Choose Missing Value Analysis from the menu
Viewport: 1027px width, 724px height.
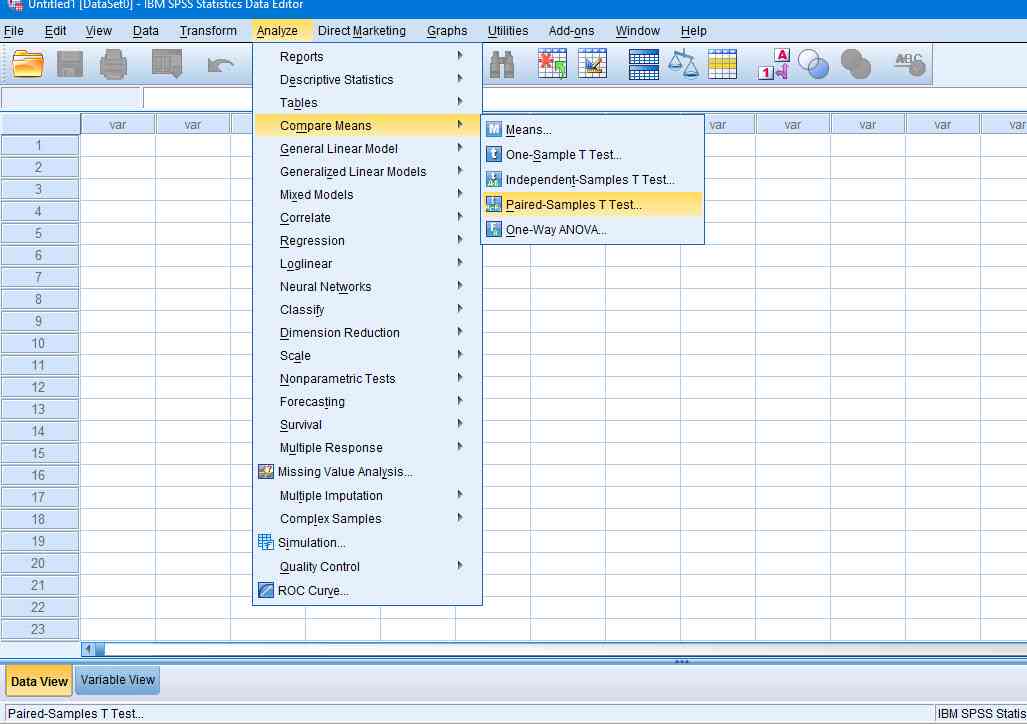pyautogui.click(x=367, y=472)
